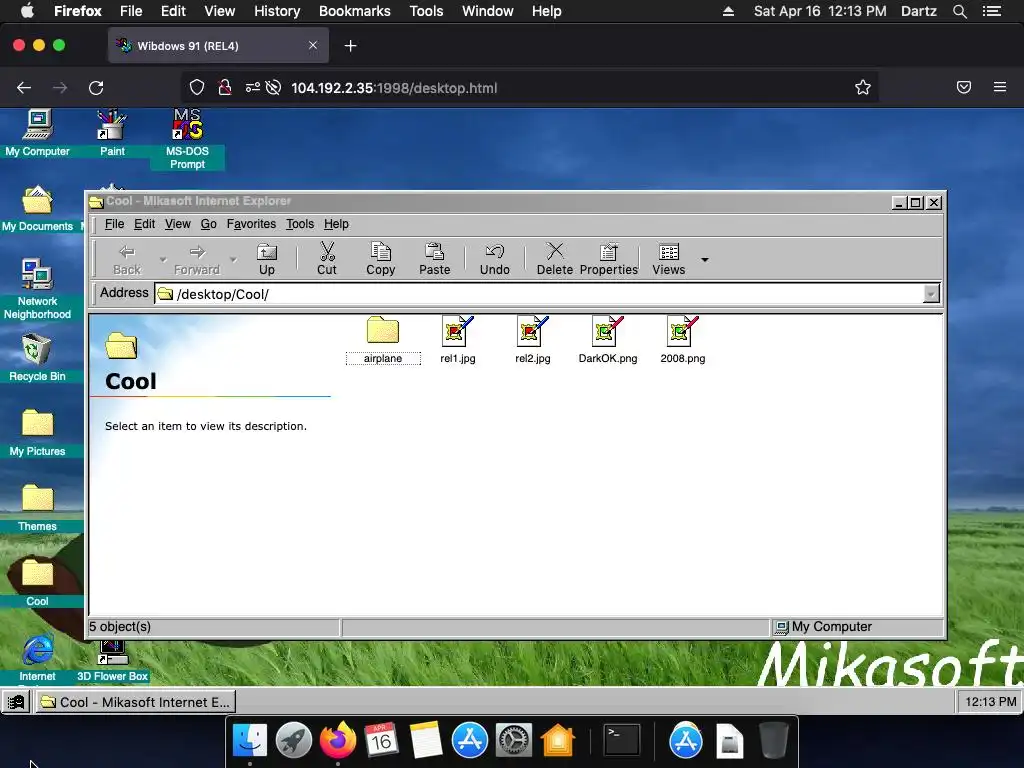Select the rel1.jpg file
Screen dimensions: 1024x768
coord(458,340)
